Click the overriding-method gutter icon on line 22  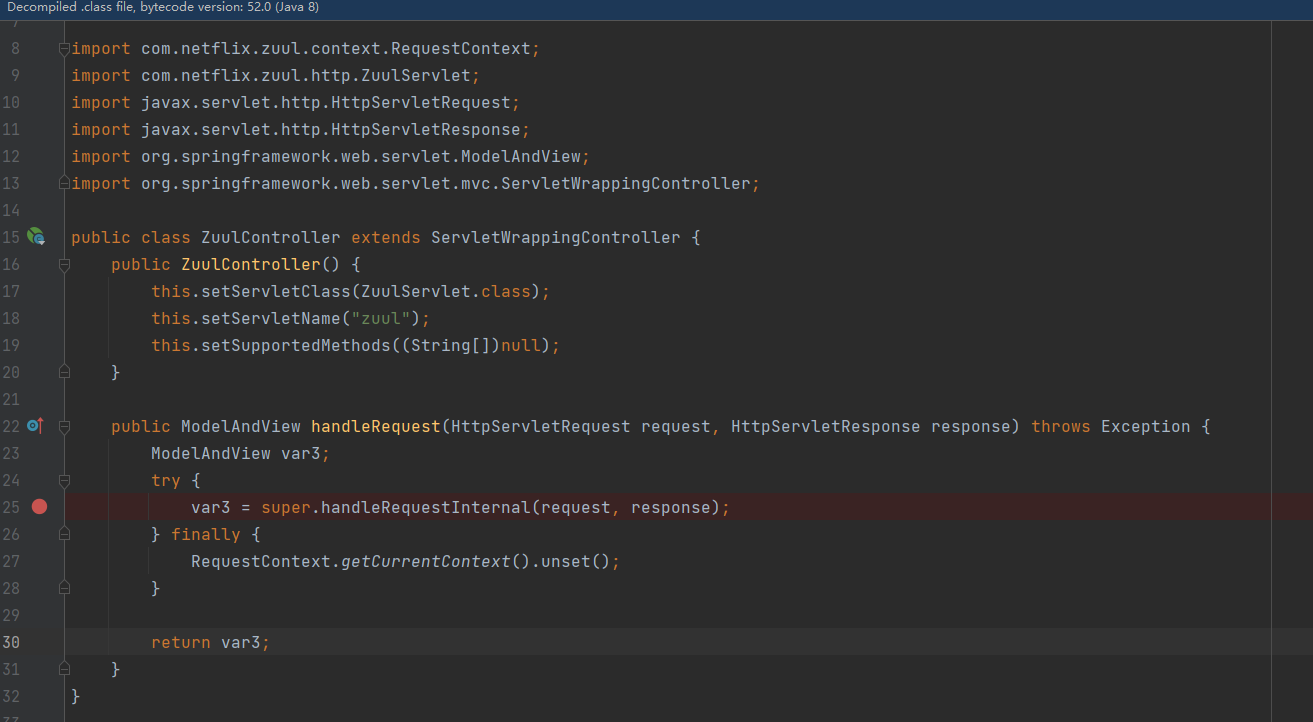point(36,426)
